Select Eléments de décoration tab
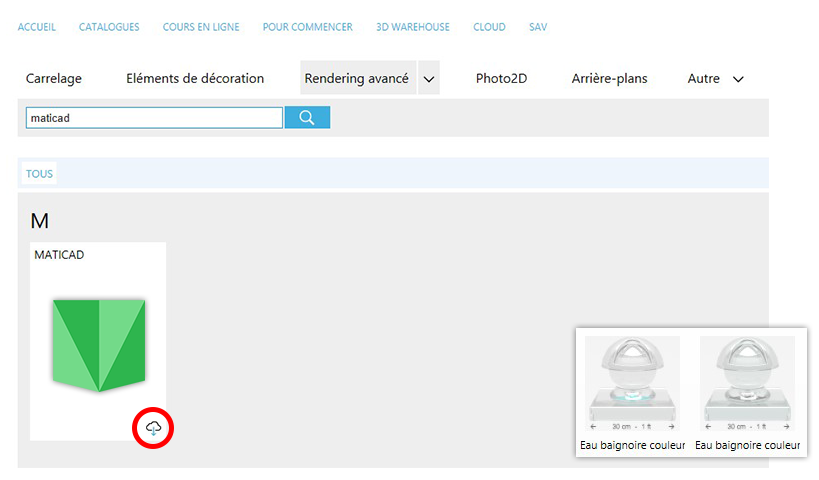Image resolution: width=819 pixels, height=480 pixels. 195,78
